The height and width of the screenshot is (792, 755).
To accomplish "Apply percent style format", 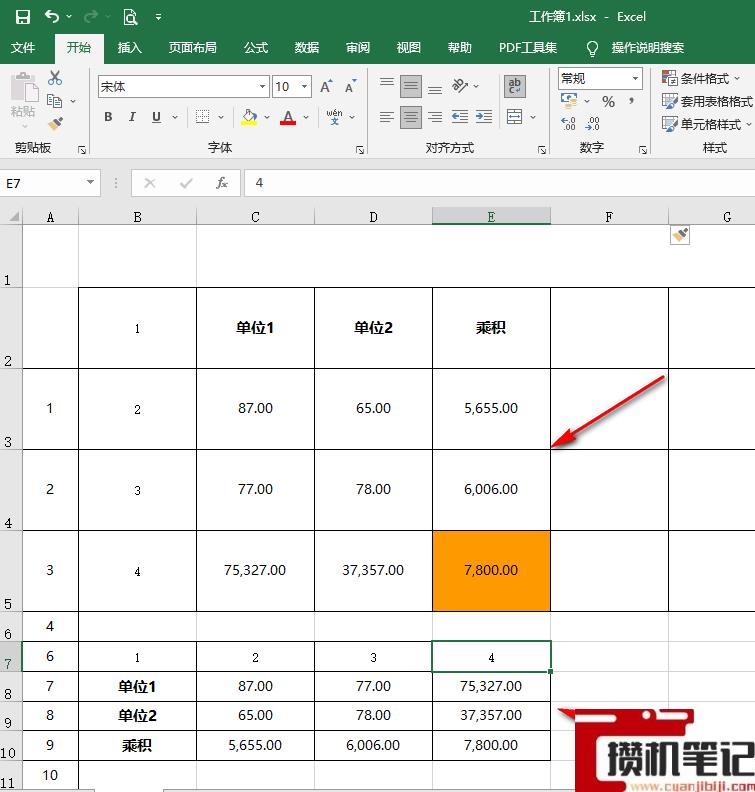I will (x=609, y=102).
